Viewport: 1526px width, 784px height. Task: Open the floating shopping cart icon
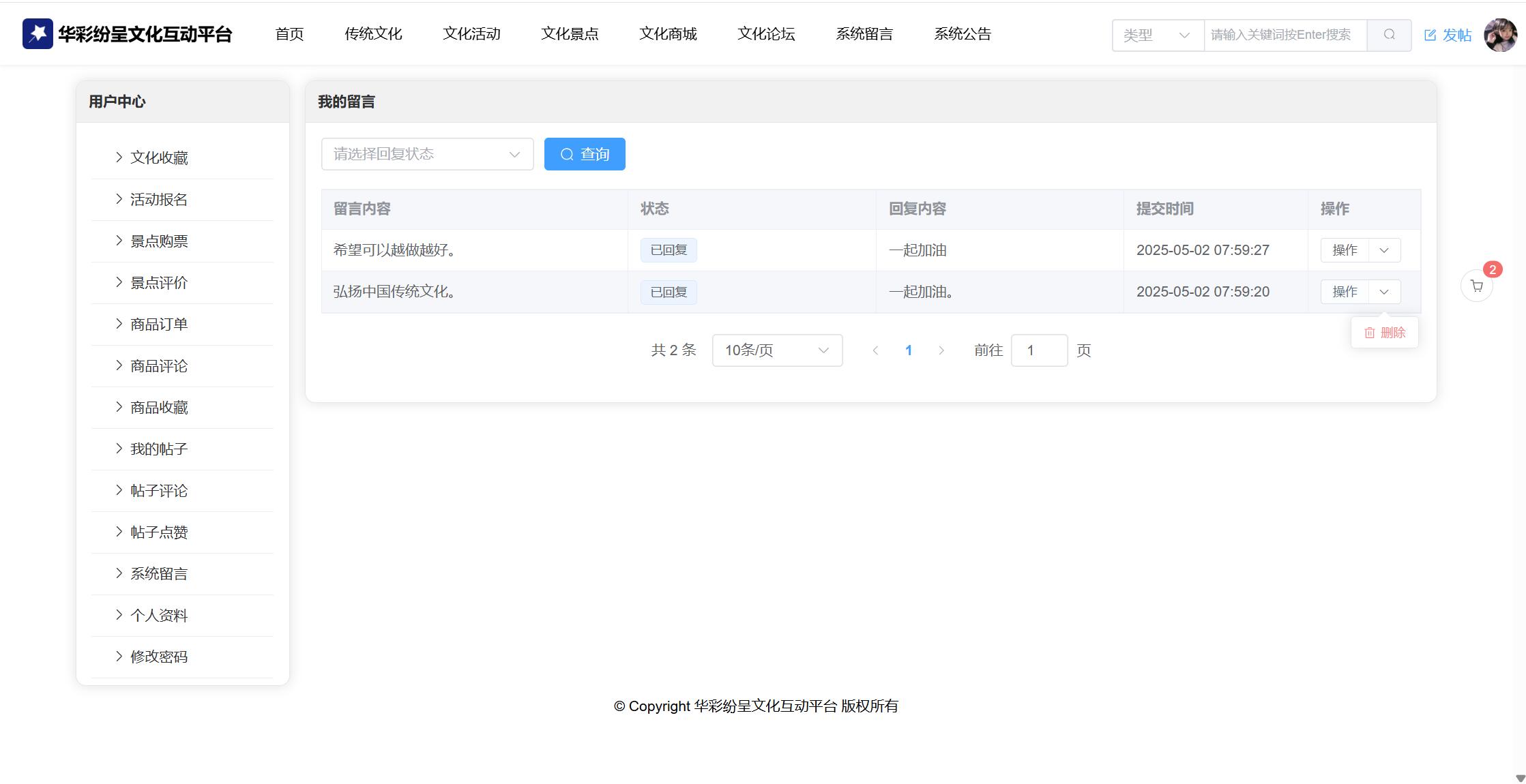pyautogui.click(x=1476, y=286)
